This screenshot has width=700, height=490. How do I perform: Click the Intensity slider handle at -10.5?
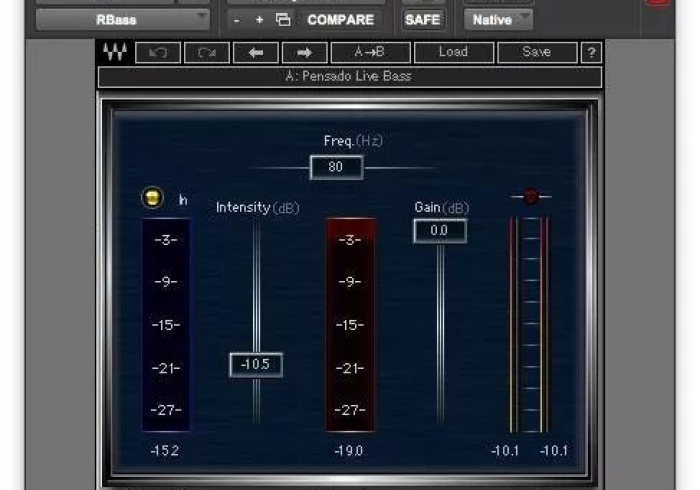coord(256,365)
